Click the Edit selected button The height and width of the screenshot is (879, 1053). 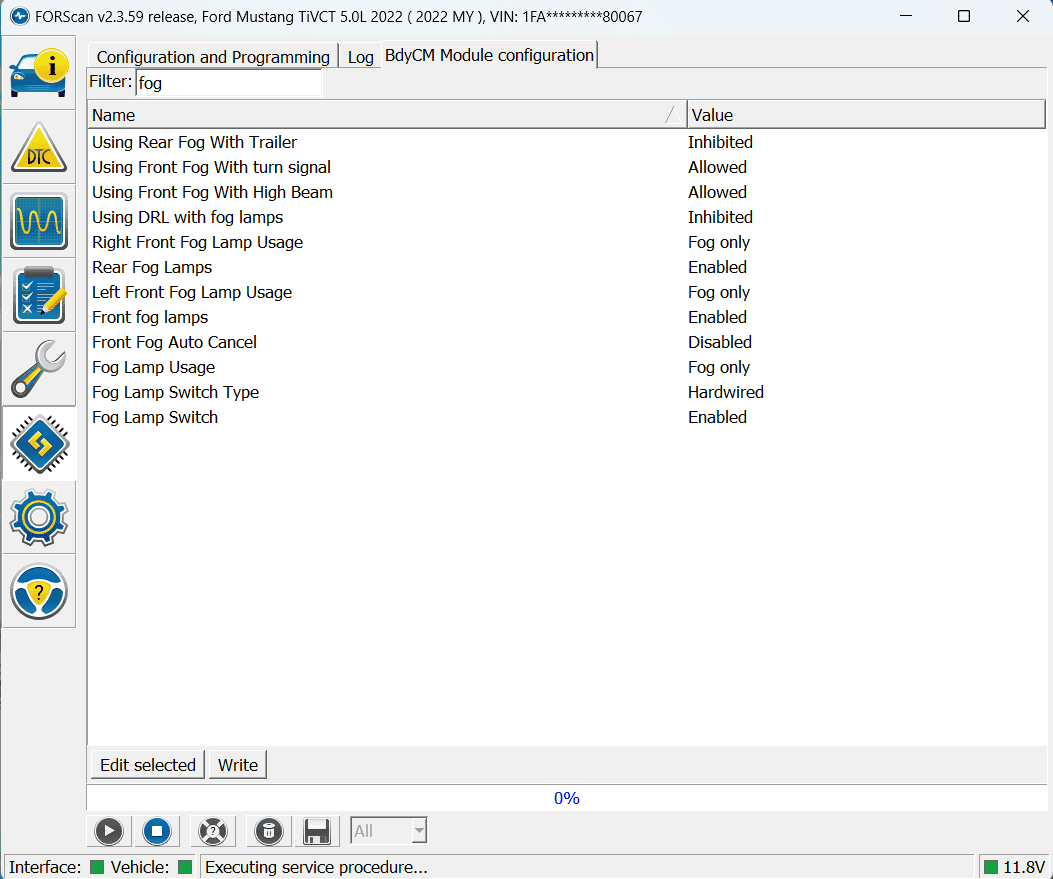click(148, 765)
